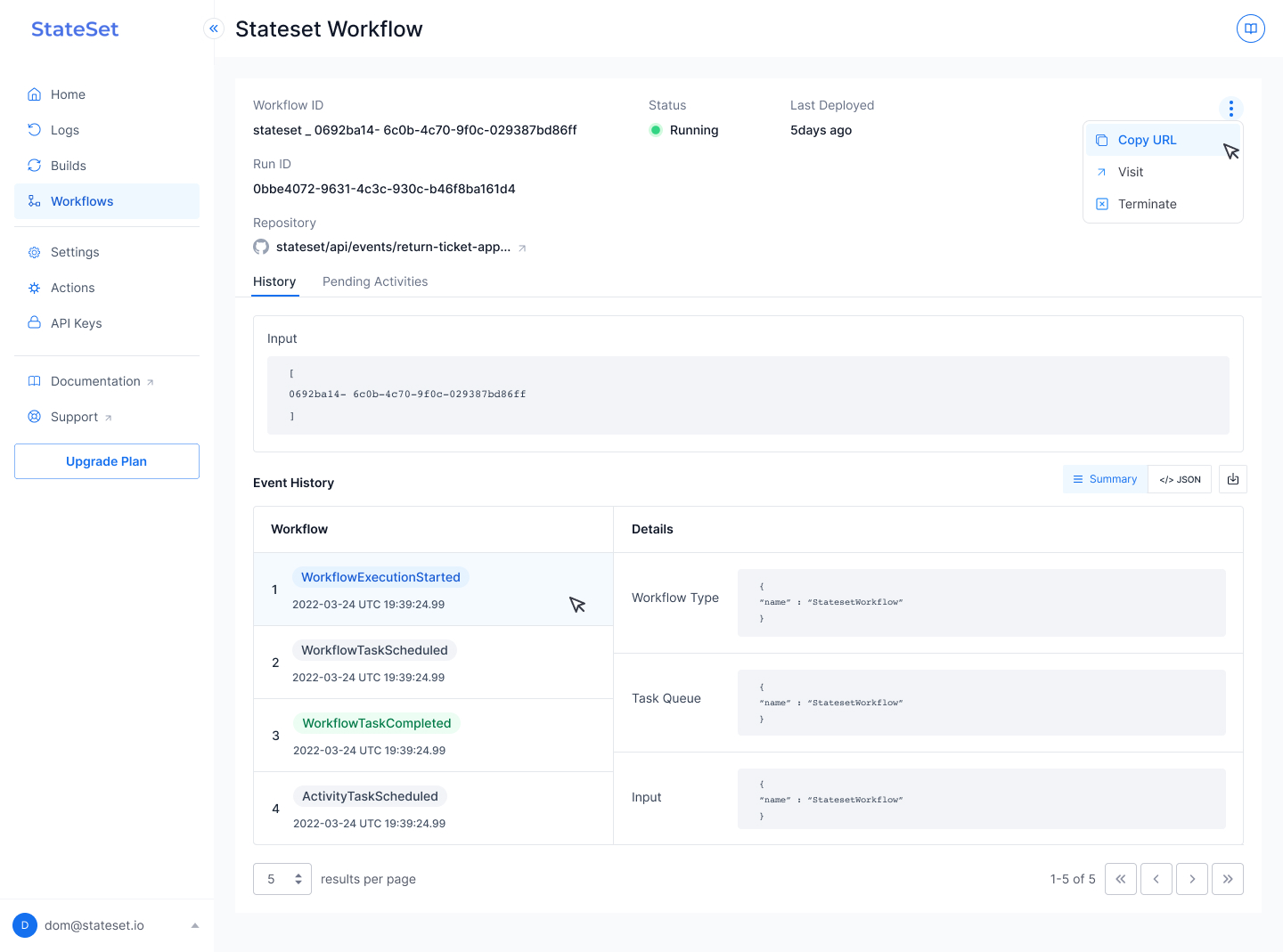The height and width of the screenshot is (952, 1283).
Task: Click the X-box icon next to Terminate
Action: pos(1102,204)
